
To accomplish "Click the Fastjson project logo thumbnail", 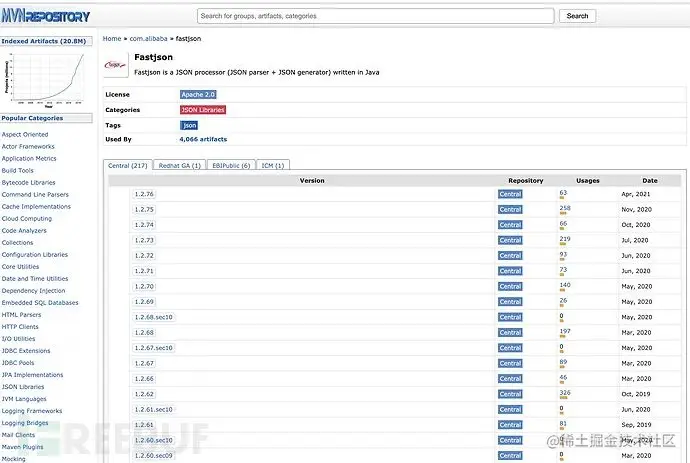I will tap(116, 65).
